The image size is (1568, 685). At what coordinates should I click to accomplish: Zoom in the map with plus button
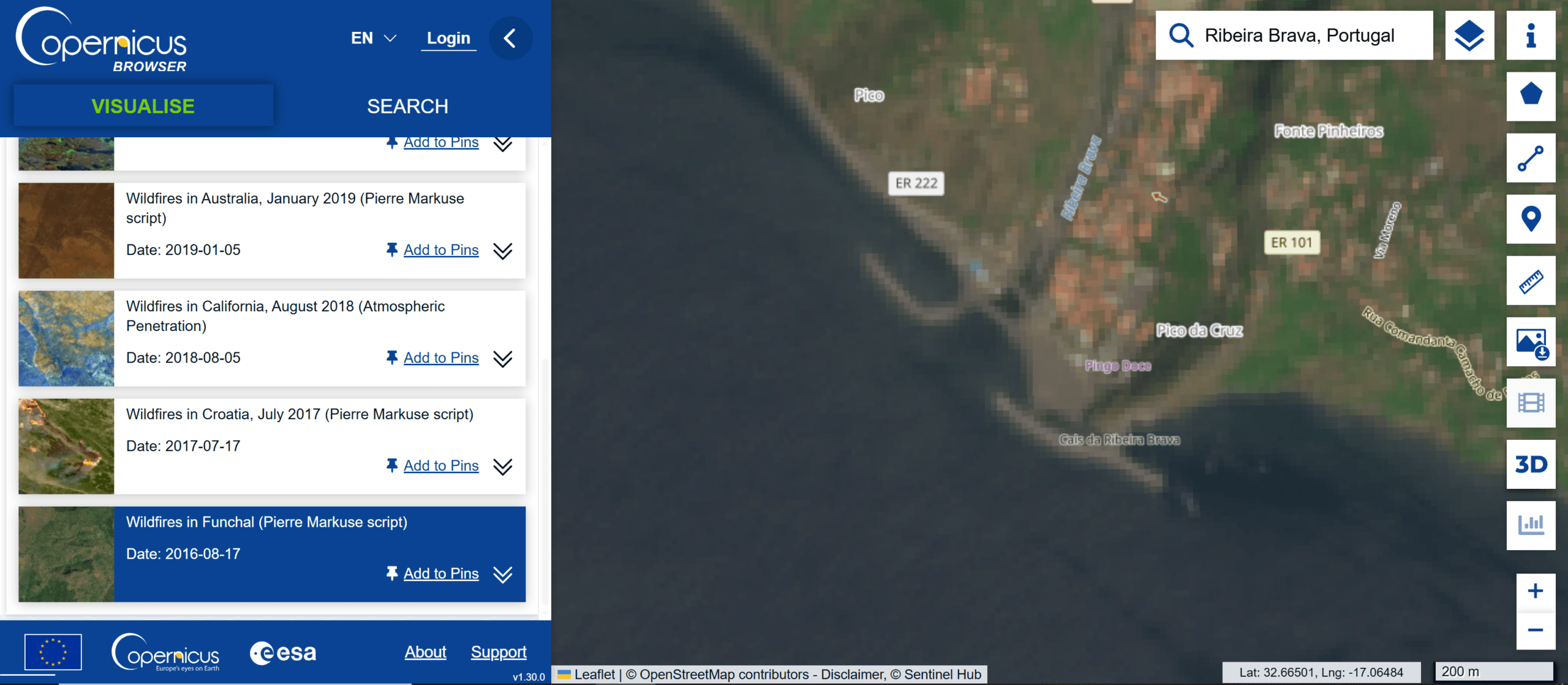click(1535, 591)
